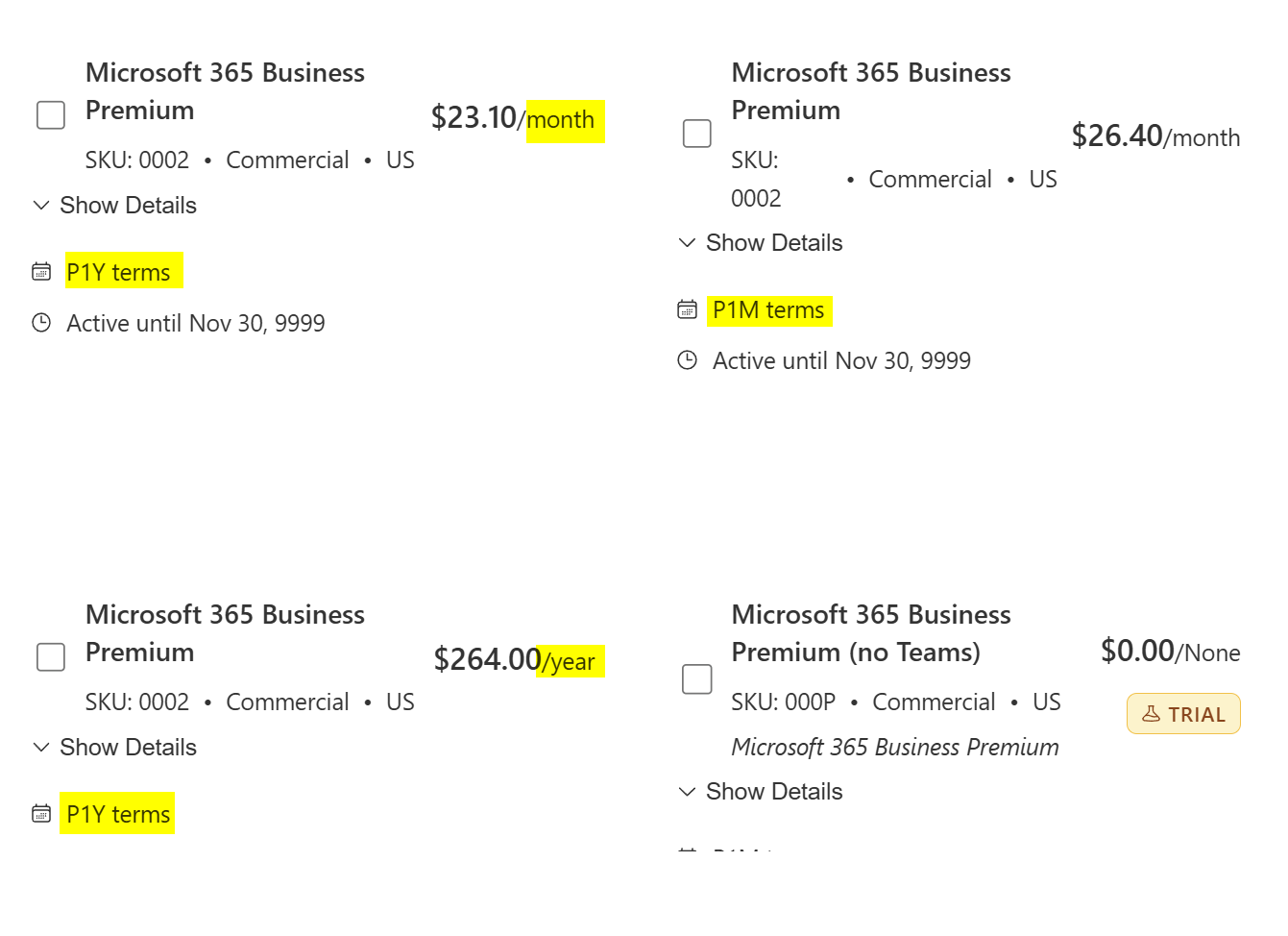Click the TRIAL badge
This screenshot has width=1288, height=936.
coord(1183,714)
